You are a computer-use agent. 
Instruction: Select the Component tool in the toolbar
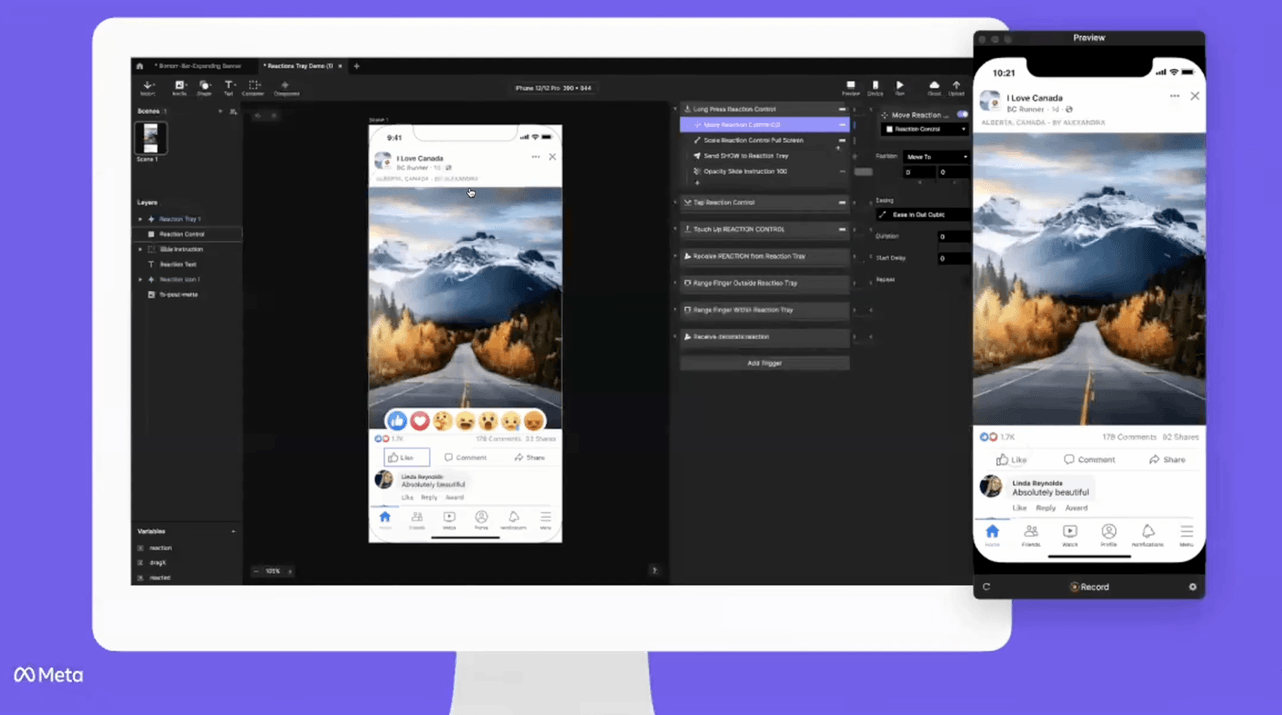286,88
